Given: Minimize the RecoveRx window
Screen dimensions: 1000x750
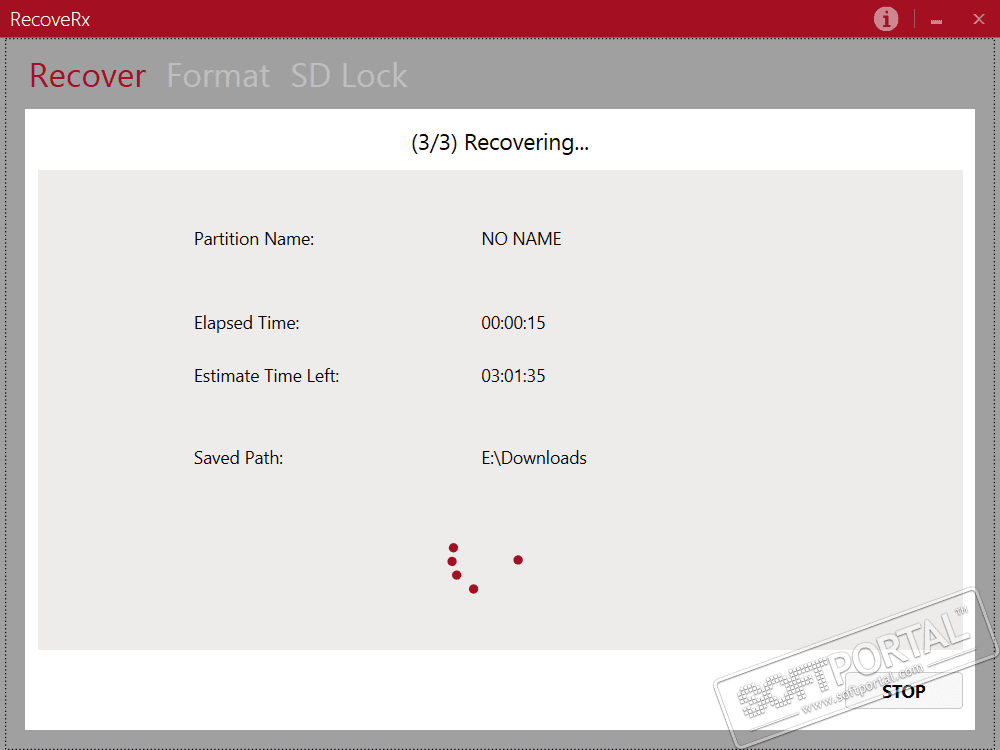Looking at the screenshot, I should [x=936, y=21].
